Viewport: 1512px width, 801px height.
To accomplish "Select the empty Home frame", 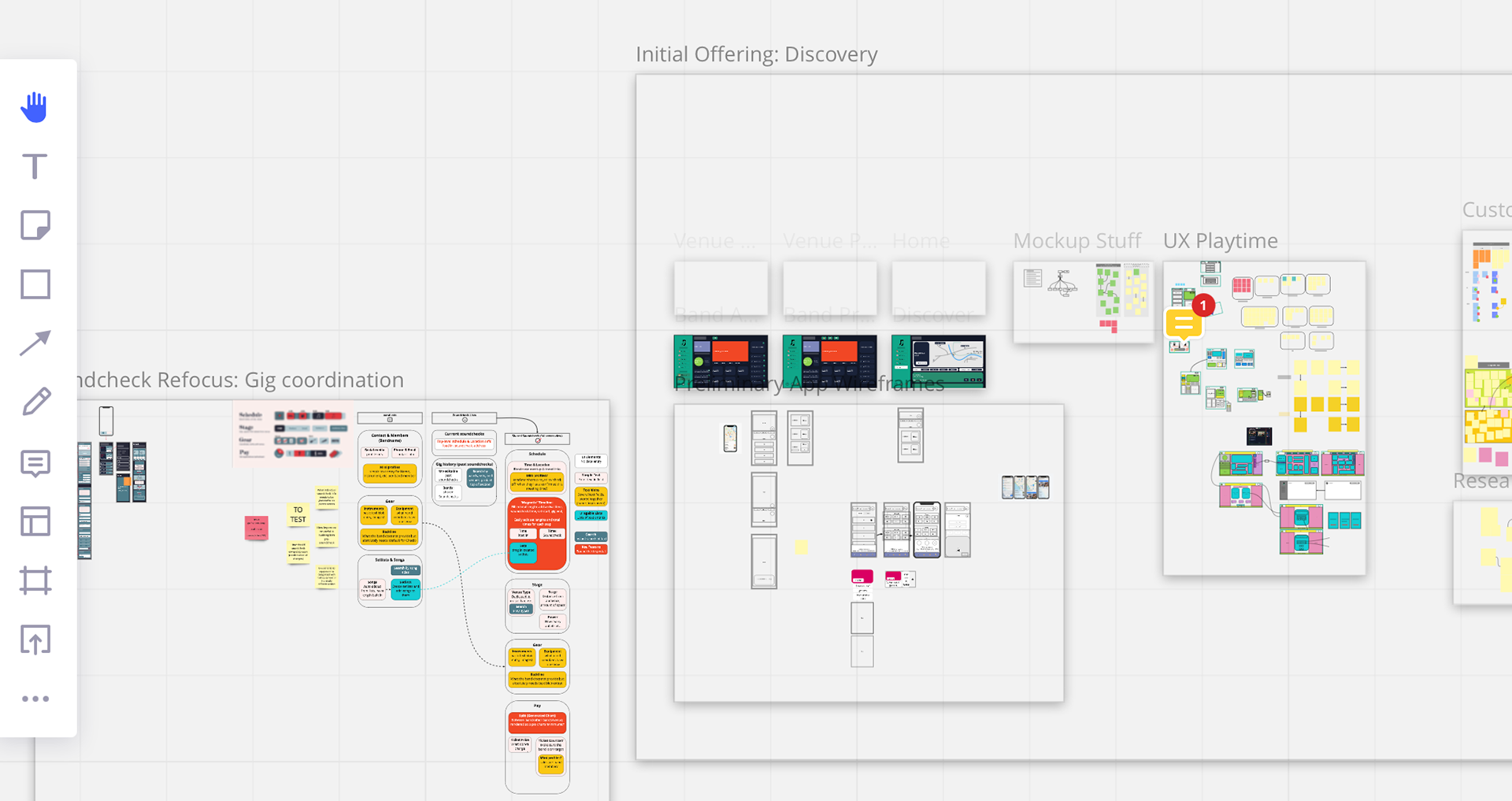I will (x=938, y=288).
